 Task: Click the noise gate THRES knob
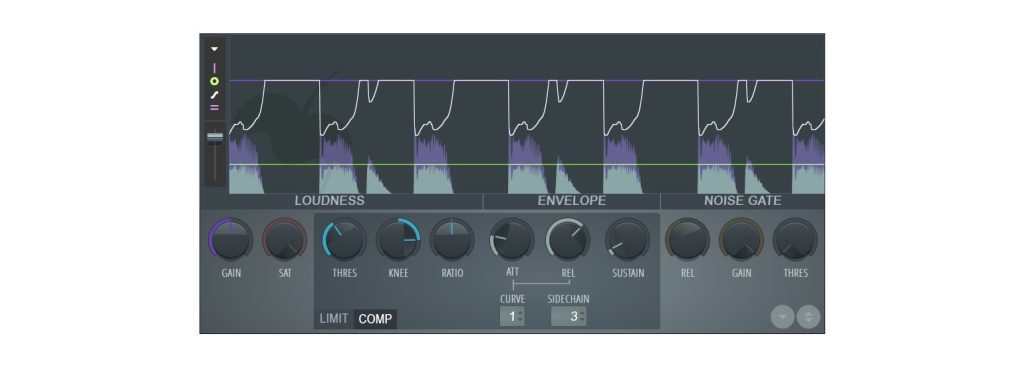click(x=795, y=240)
